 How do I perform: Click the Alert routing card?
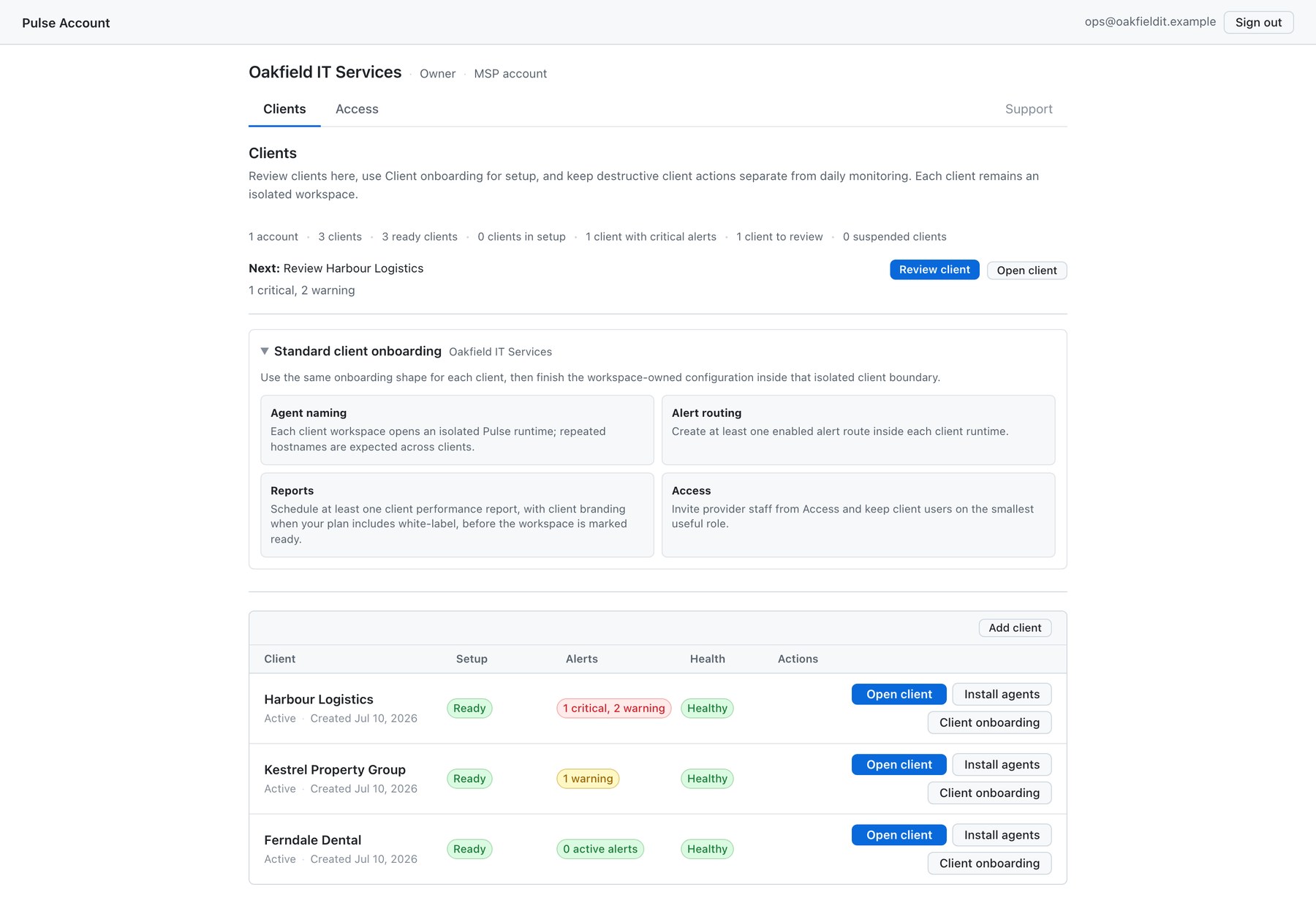tap(858, 430)
